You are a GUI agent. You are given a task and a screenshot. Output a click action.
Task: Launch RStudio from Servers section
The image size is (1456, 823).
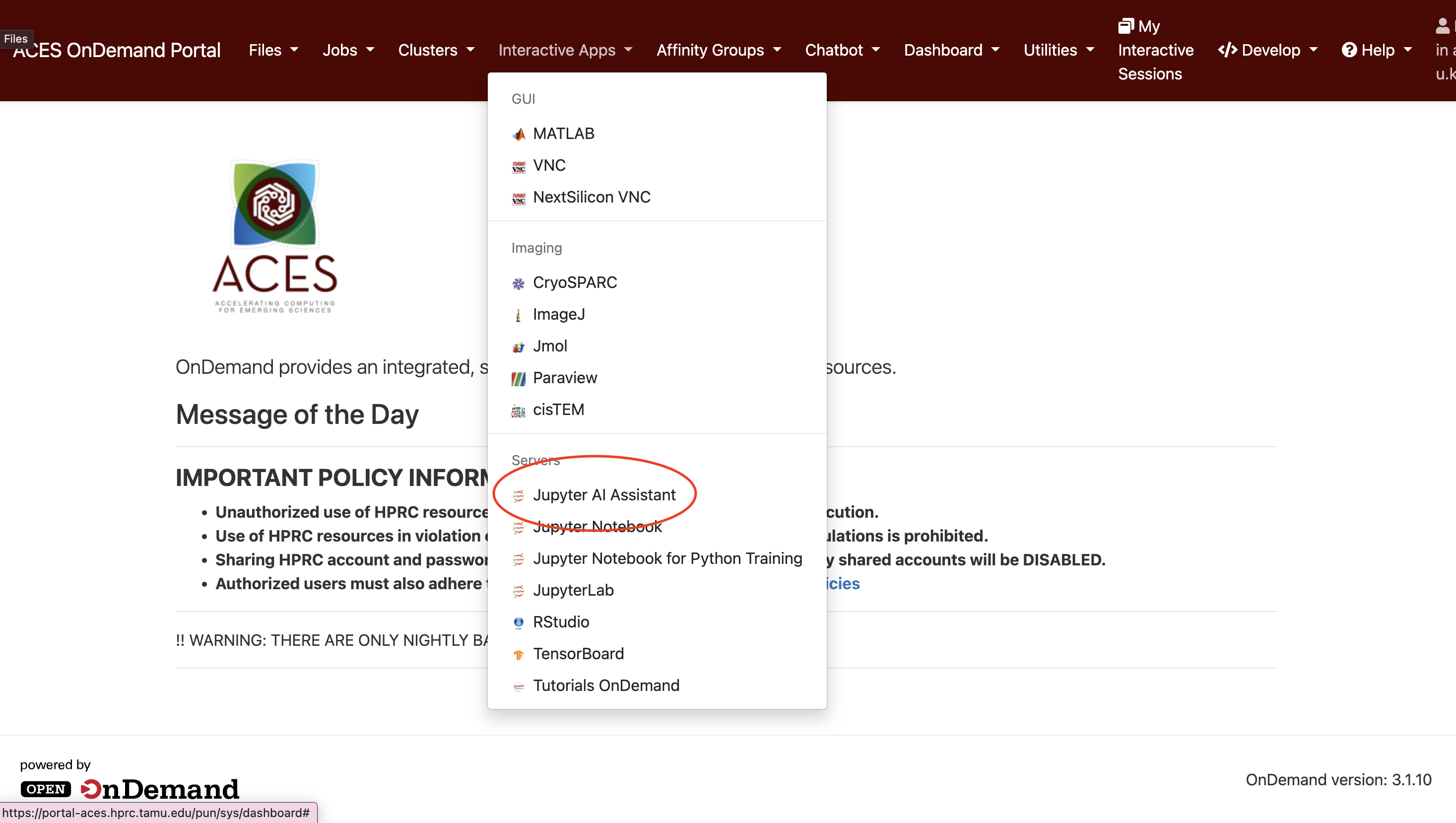657,622
